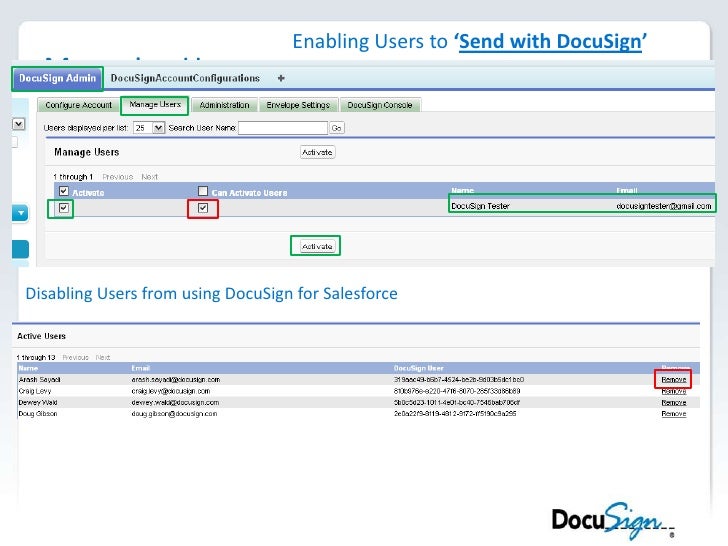728x546 pixels.
Task: Select the Dewey Wald name cell
Action: coord(38,403)
